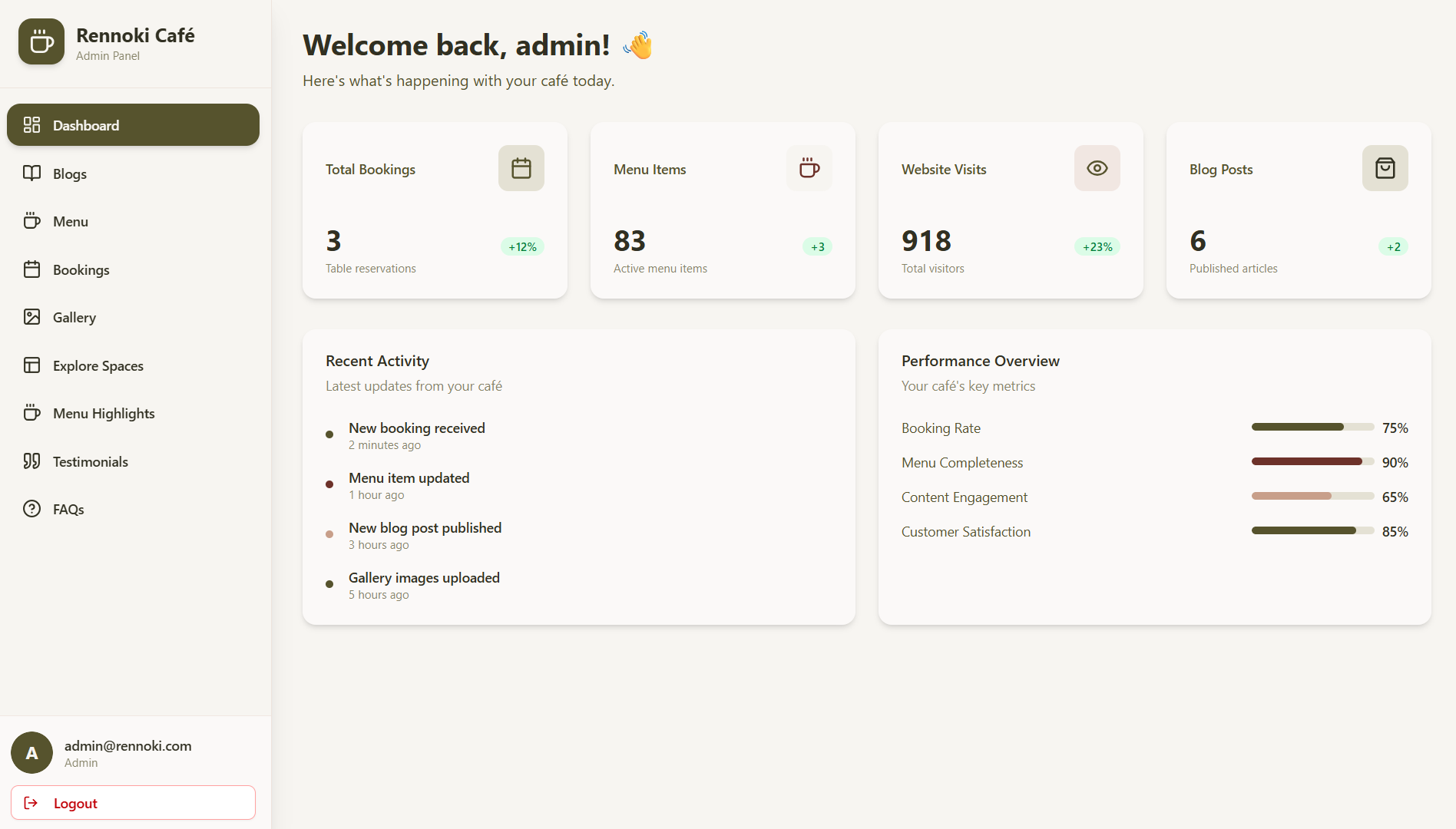The image size is (1456, 829).
Task: Click the admin@rennoki.com email text
Action: [128, 745]
